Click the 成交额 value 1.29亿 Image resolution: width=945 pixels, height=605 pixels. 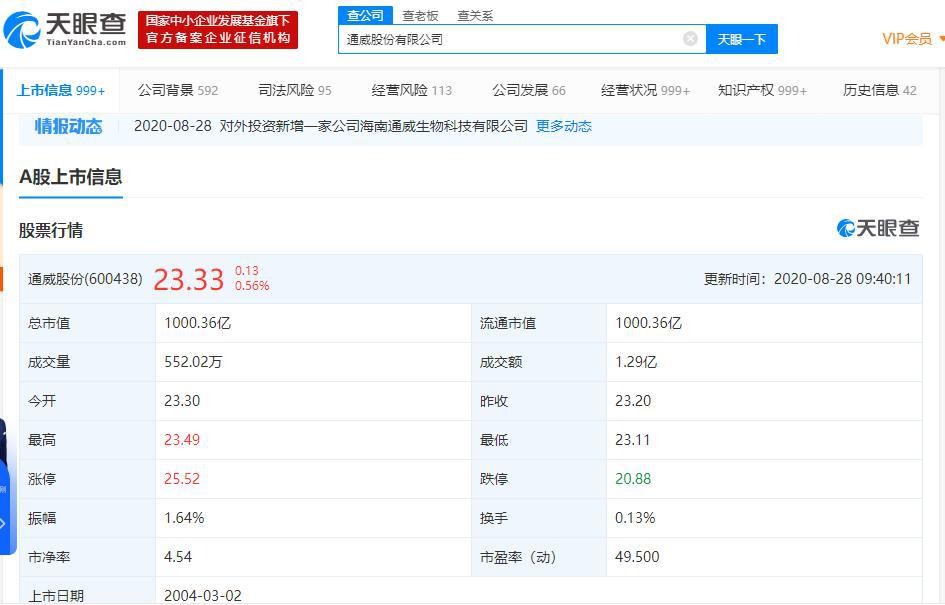click(x=636, y=362)
